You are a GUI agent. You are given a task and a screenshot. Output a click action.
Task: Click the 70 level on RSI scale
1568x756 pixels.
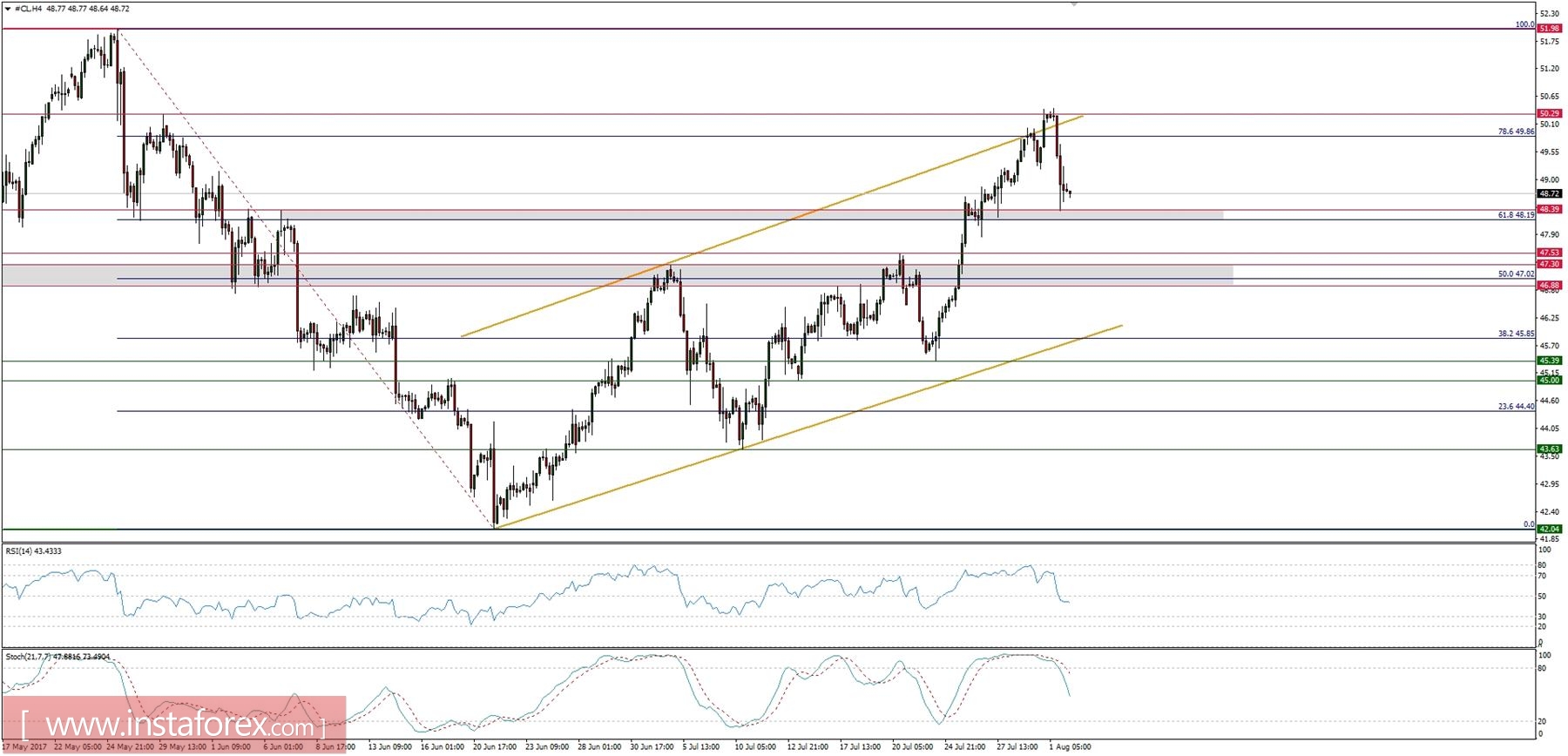pos(1543,576)
